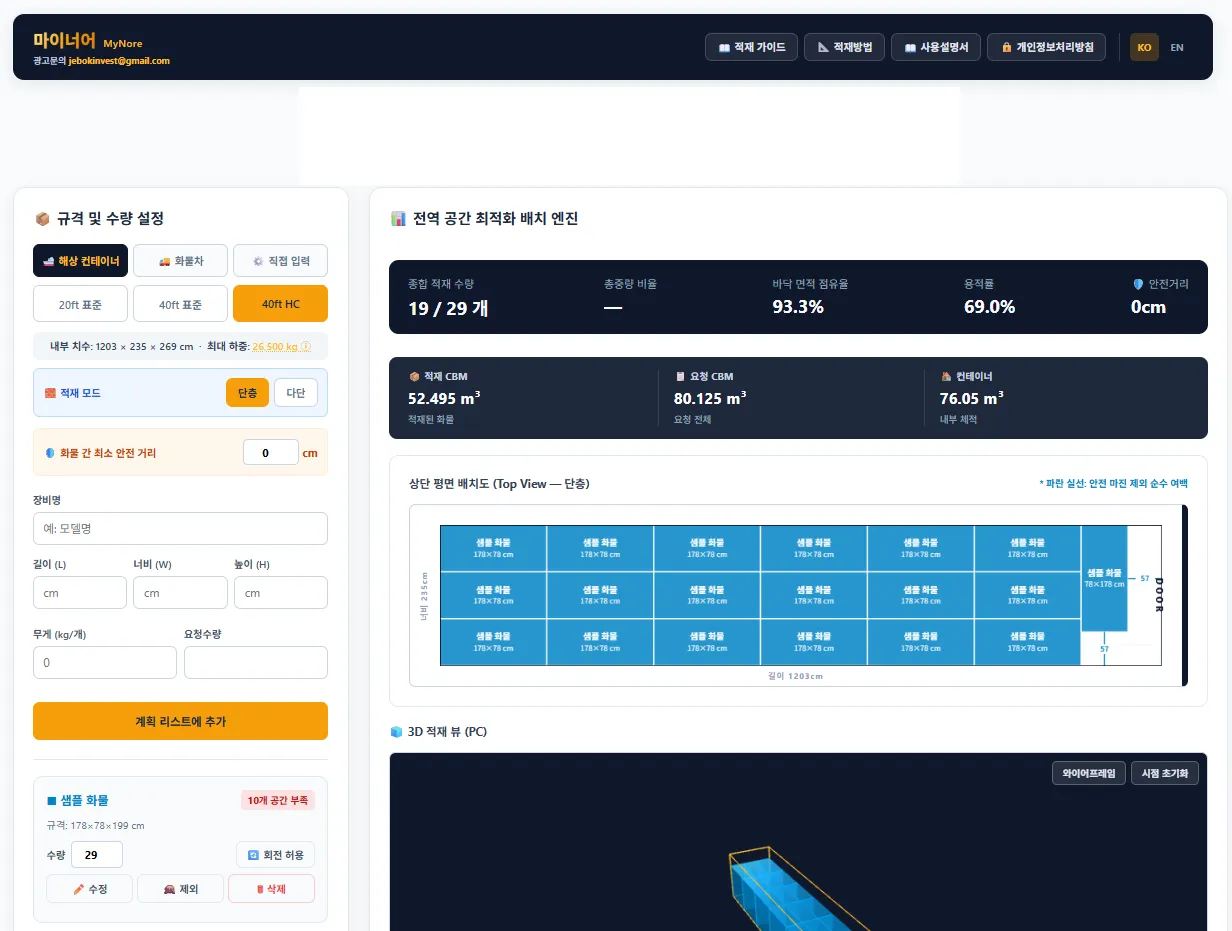Click the rotate icon on 회전 허용

[x=254, y=855]
